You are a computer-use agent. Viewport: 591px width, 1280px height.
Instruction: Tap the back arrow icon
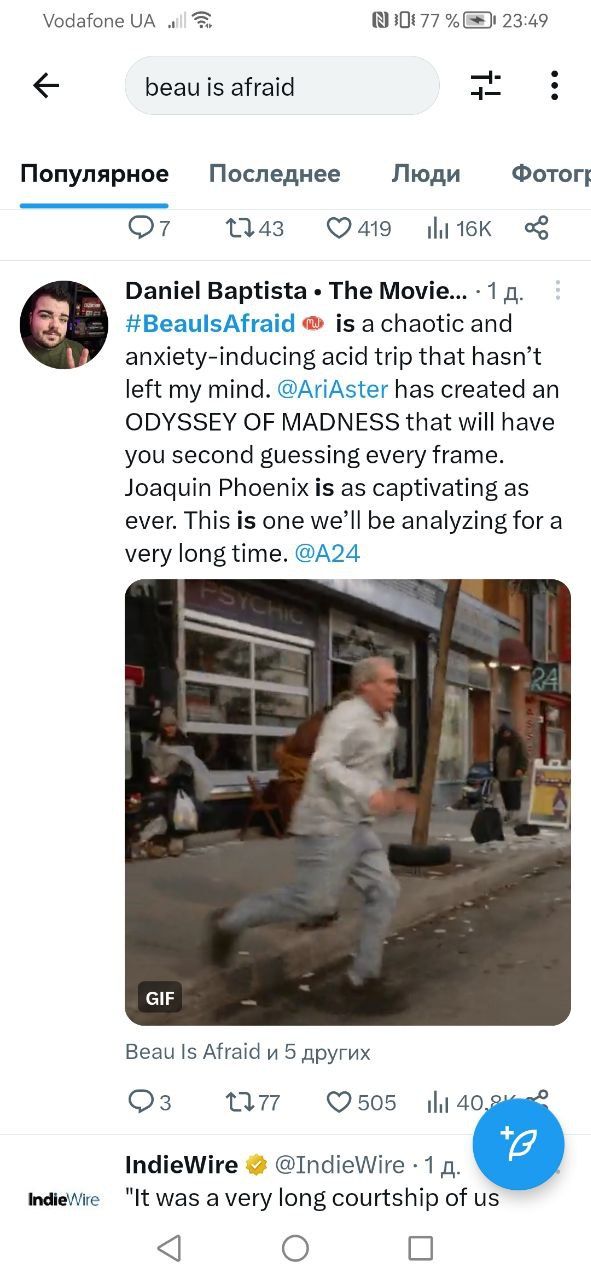(x=46, y=86)
